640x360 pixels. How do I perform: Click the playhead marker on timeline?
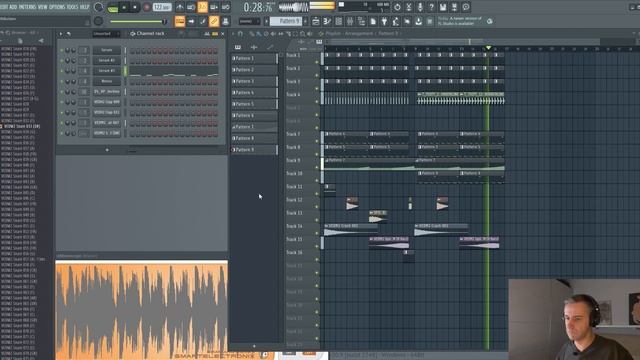click(x=488, y=48)
